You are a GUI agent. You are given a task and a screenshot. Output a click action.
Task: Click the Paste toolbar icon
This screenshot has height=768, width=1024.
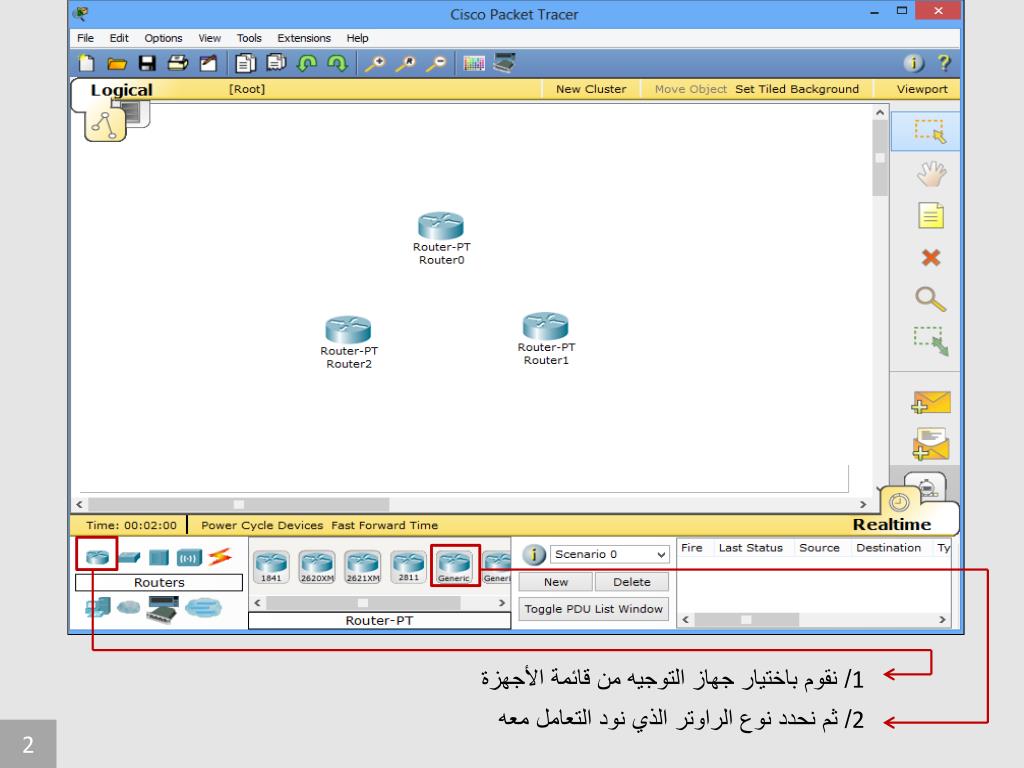coord(276,63)
